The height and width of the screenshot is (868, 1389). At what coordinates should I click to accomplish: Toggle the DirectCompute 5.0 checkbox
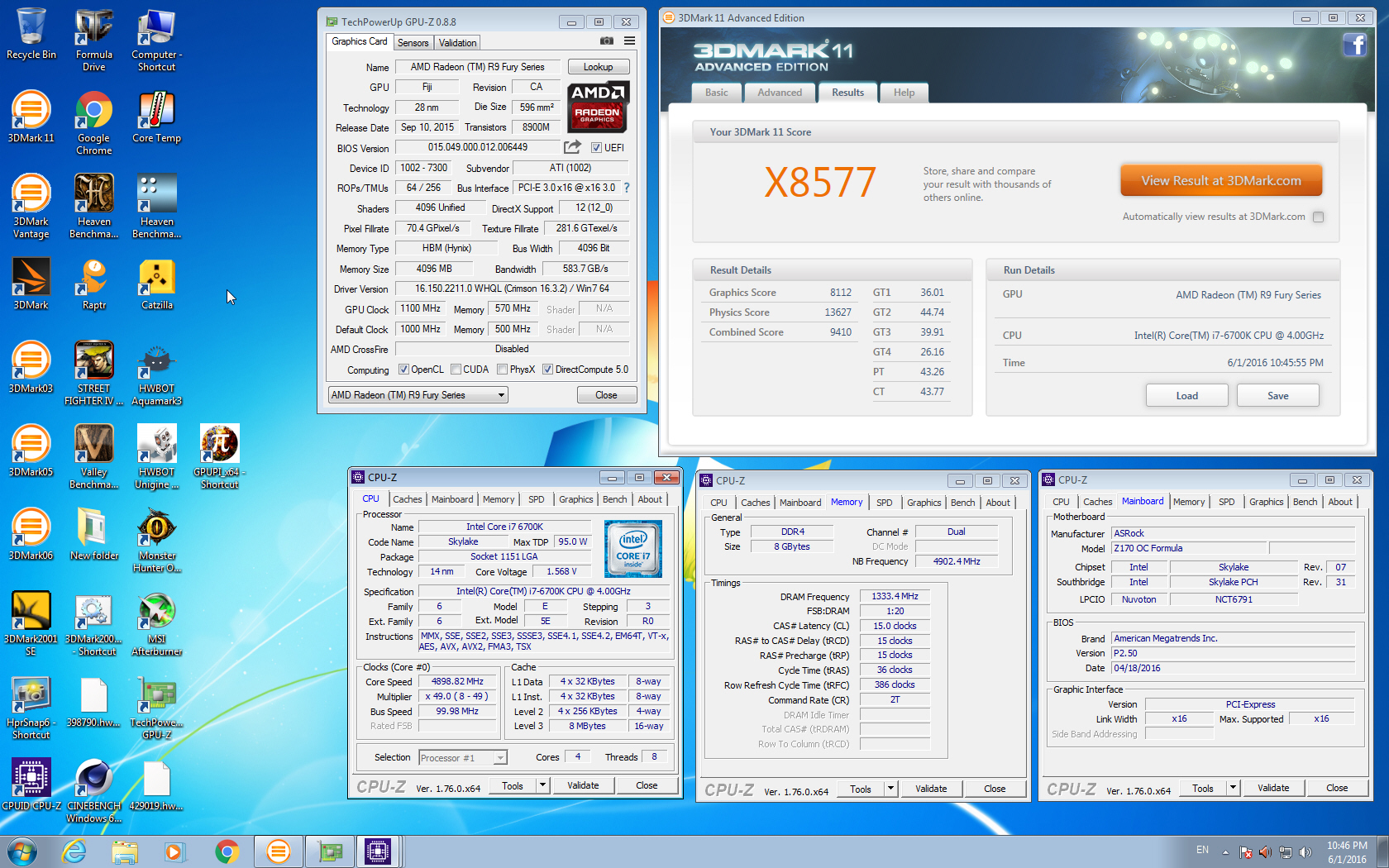[x=547, y=370]
